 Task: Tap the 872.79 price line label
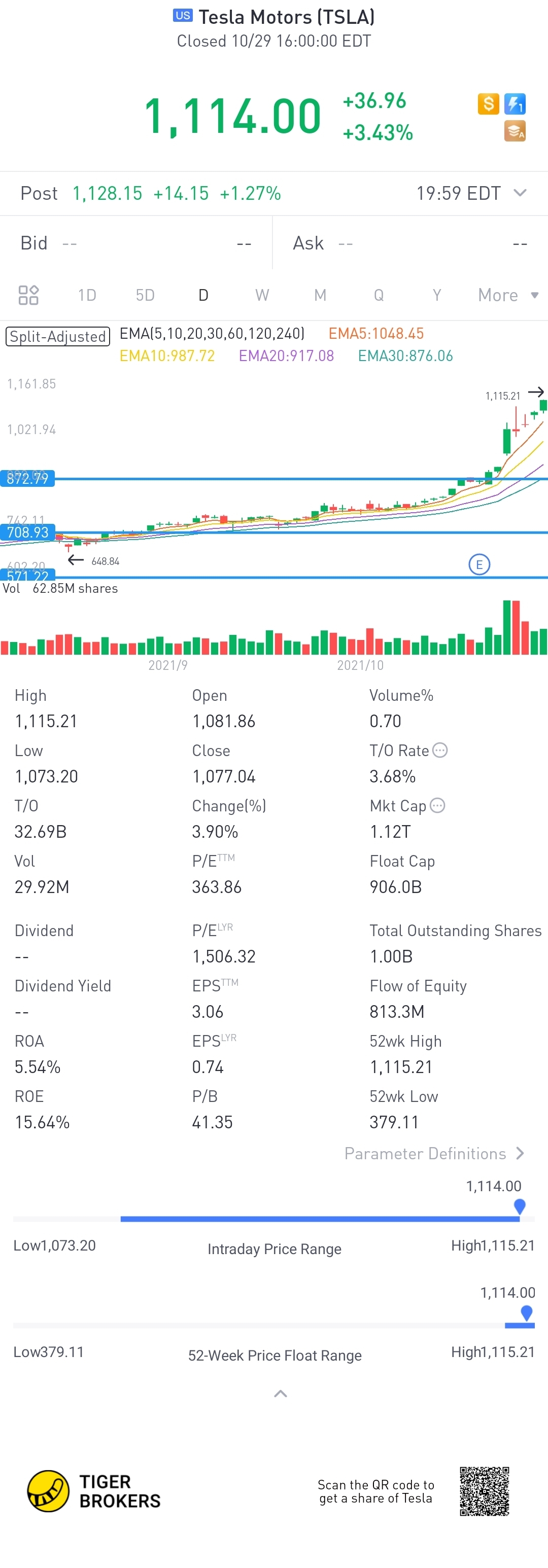click(27, 478)
